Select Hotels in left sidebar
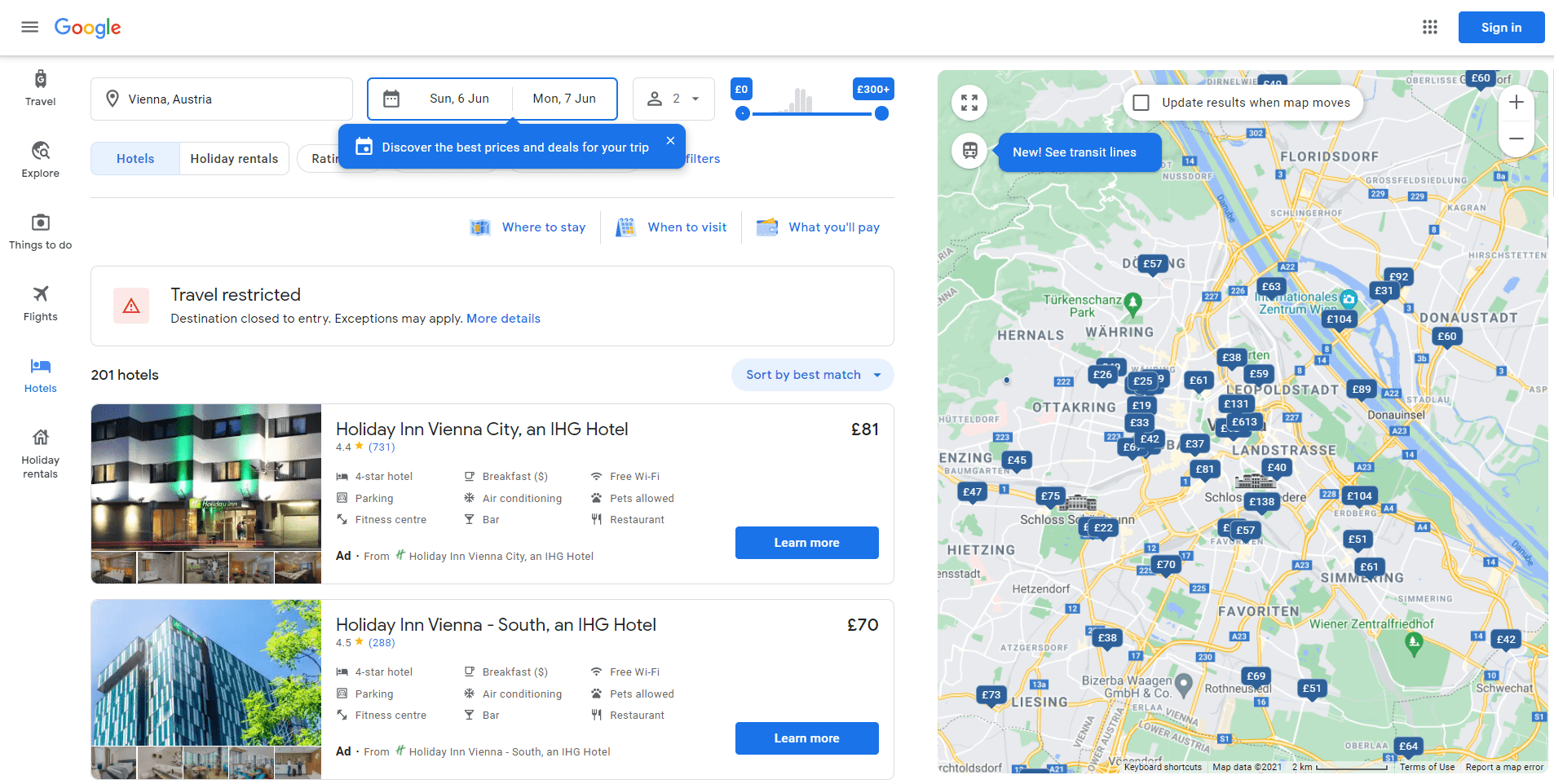The image size is (1554, 784). point(41,375)
